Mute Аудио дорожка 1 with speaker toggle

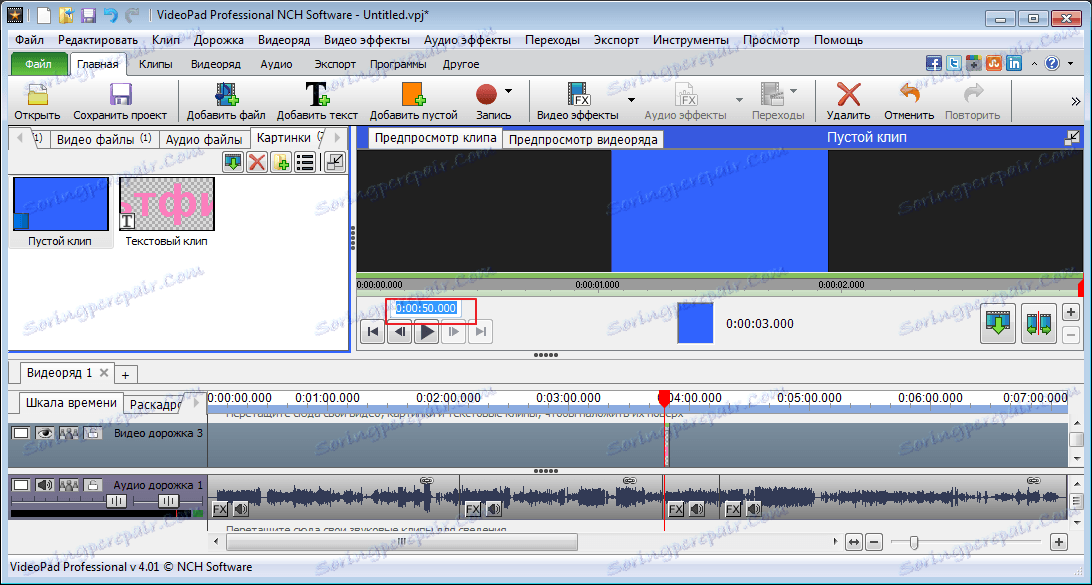(45, 485)
